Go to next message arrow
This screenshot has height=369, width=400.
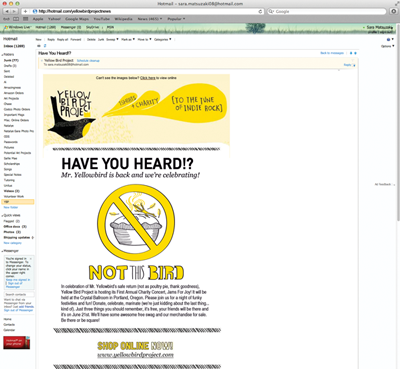(x=355, y=53)
